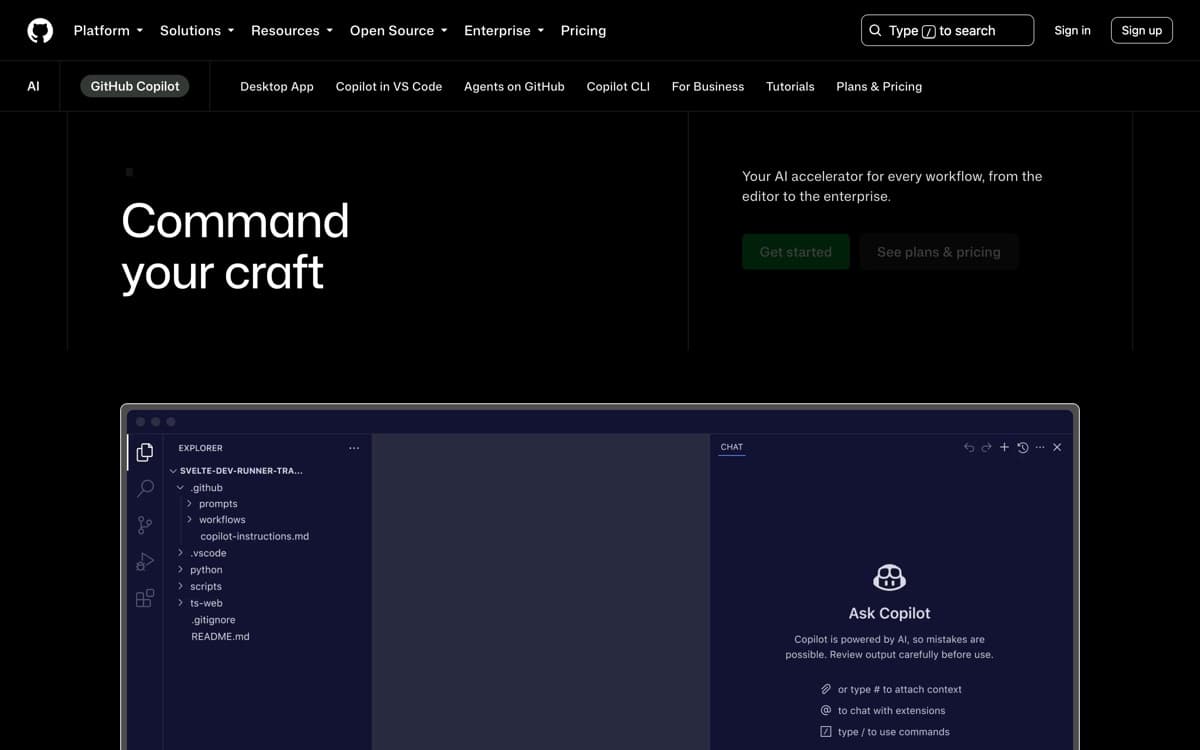This screenshot has height=750, width=1200.
Task: Open the Search magnifier in the activity bar
Action: coord(145,488)
